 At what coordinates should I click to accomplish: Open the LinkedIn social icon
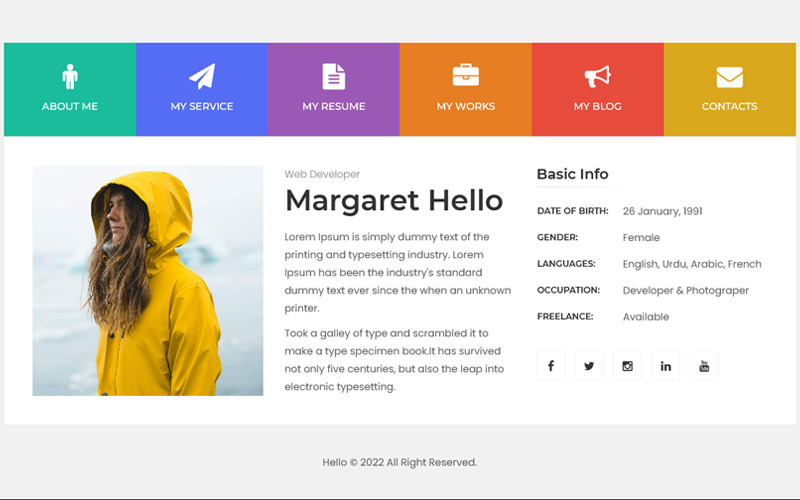(x=666, y=366)
